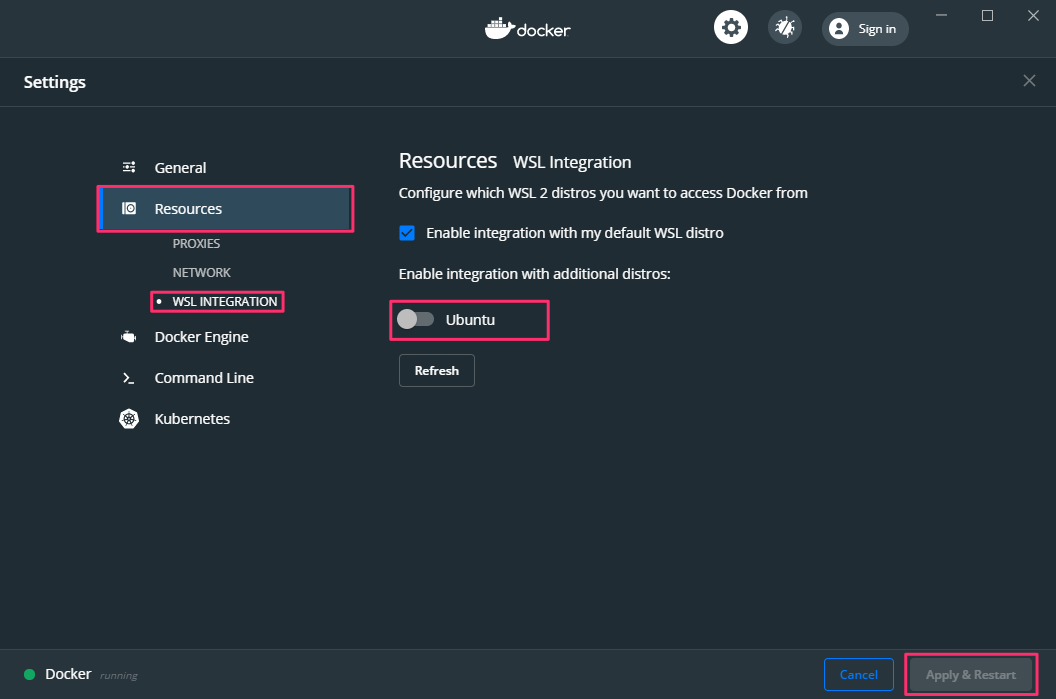Expand the PROXIES resources subsection
The width and height of the screenshot is (1056, 699).
pos(197,243)
